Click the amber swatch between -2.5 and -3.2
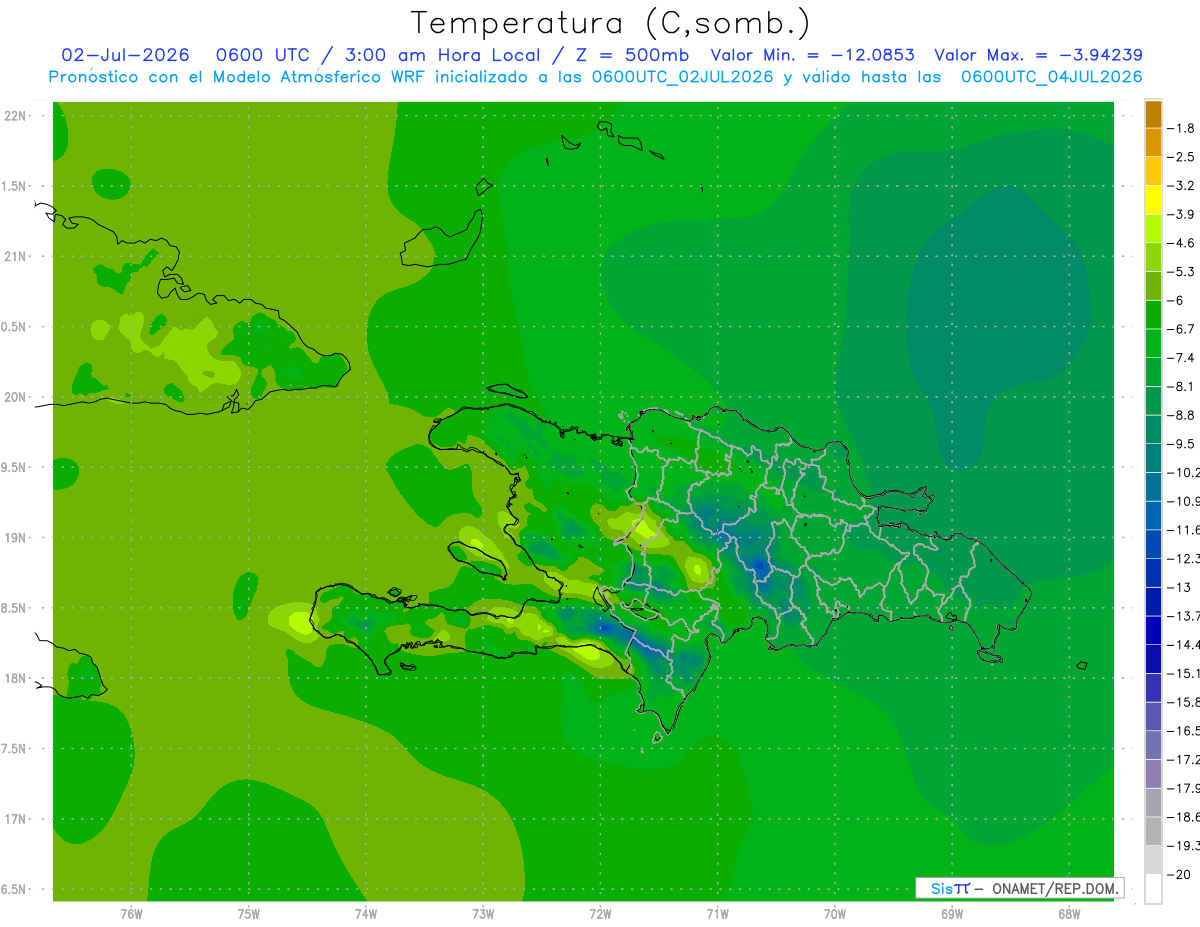Screen dimensions: 1200x927 1153,171
